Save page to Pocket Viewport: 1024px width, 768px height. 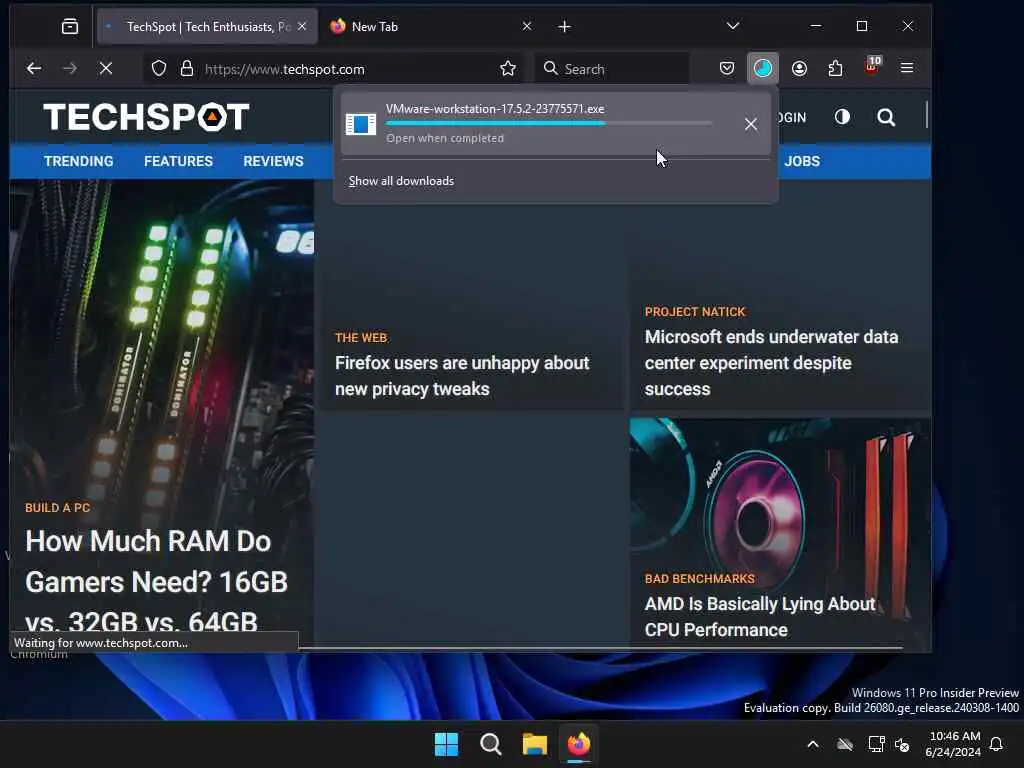pos(727,68)
